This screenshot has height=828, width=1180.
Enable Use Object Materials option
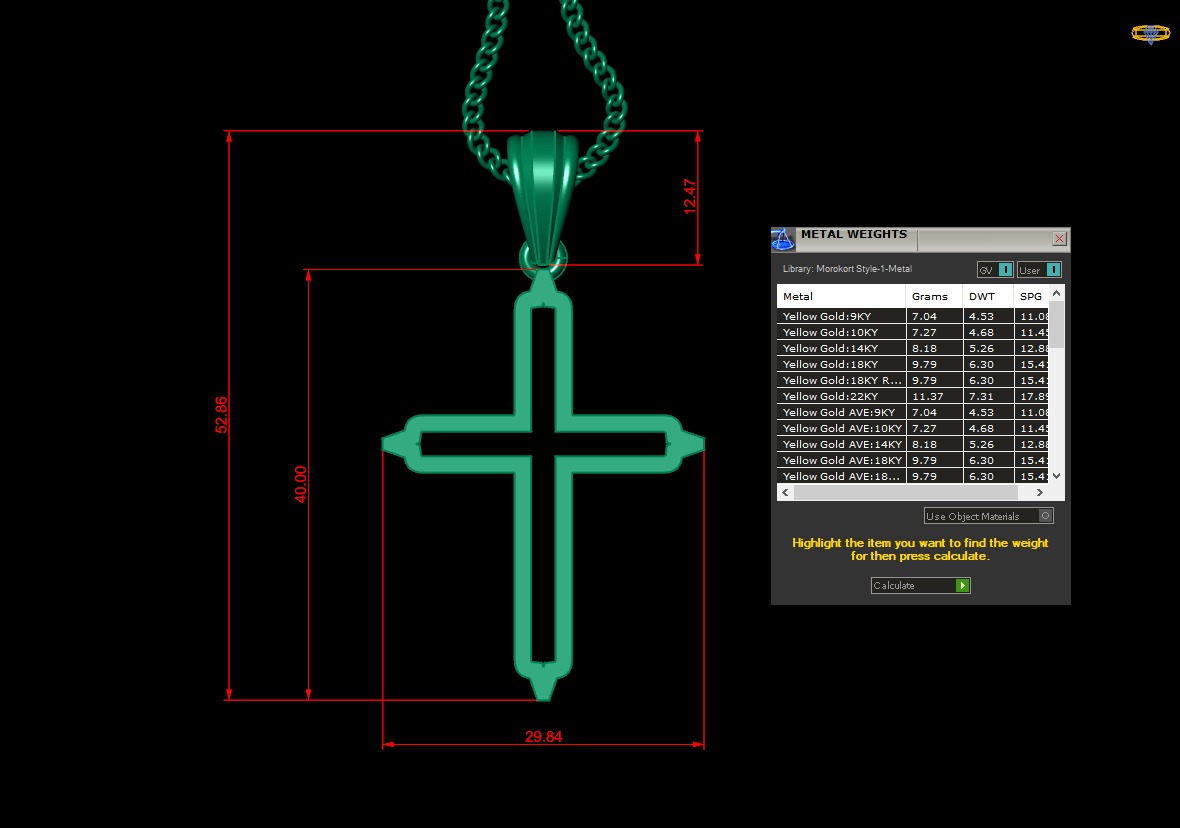pyautogui.click(x=988, y=516)
